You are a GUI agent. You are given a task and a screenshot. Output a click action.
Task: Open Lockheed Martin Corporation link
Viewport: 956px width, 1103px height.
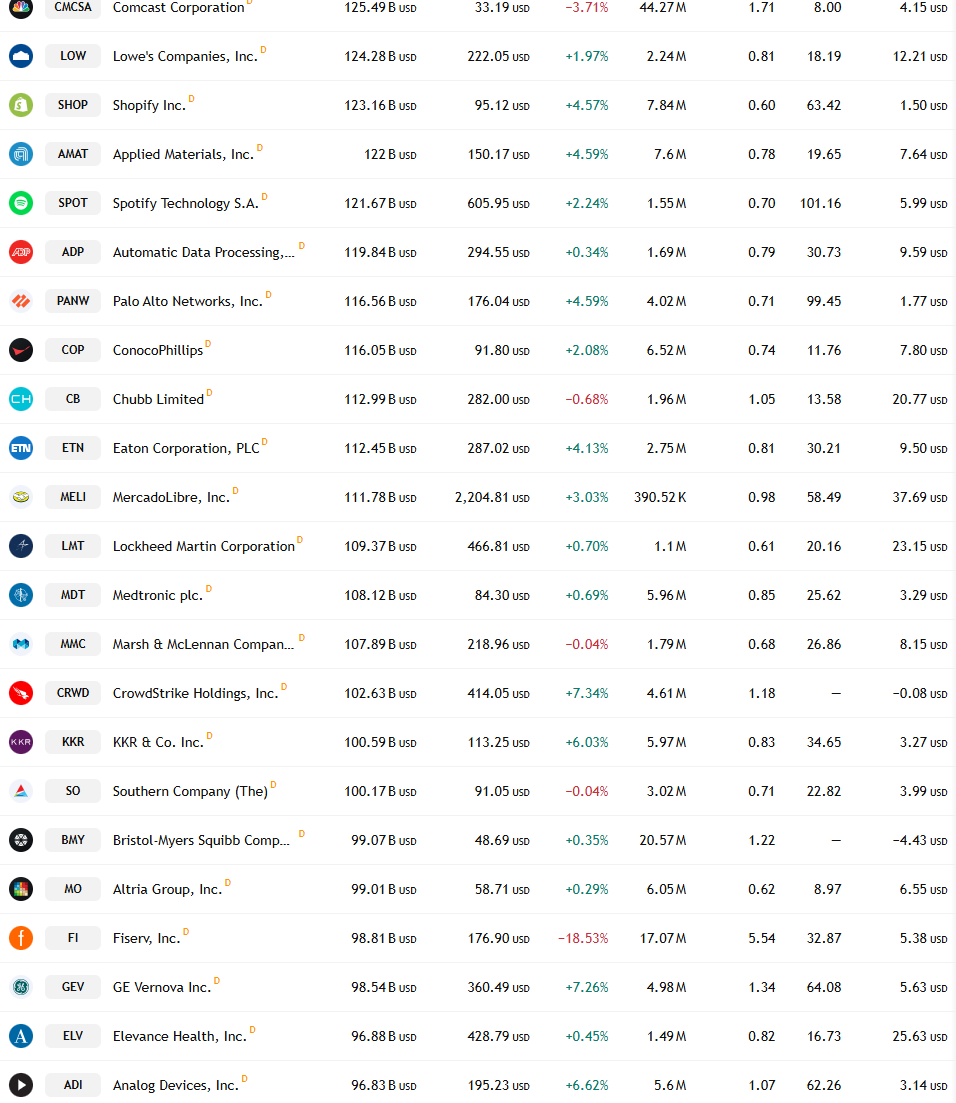203,546
